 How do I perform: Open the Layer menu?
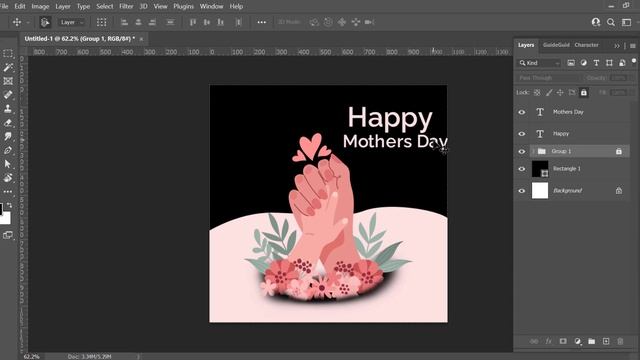[x=63, y=6]
